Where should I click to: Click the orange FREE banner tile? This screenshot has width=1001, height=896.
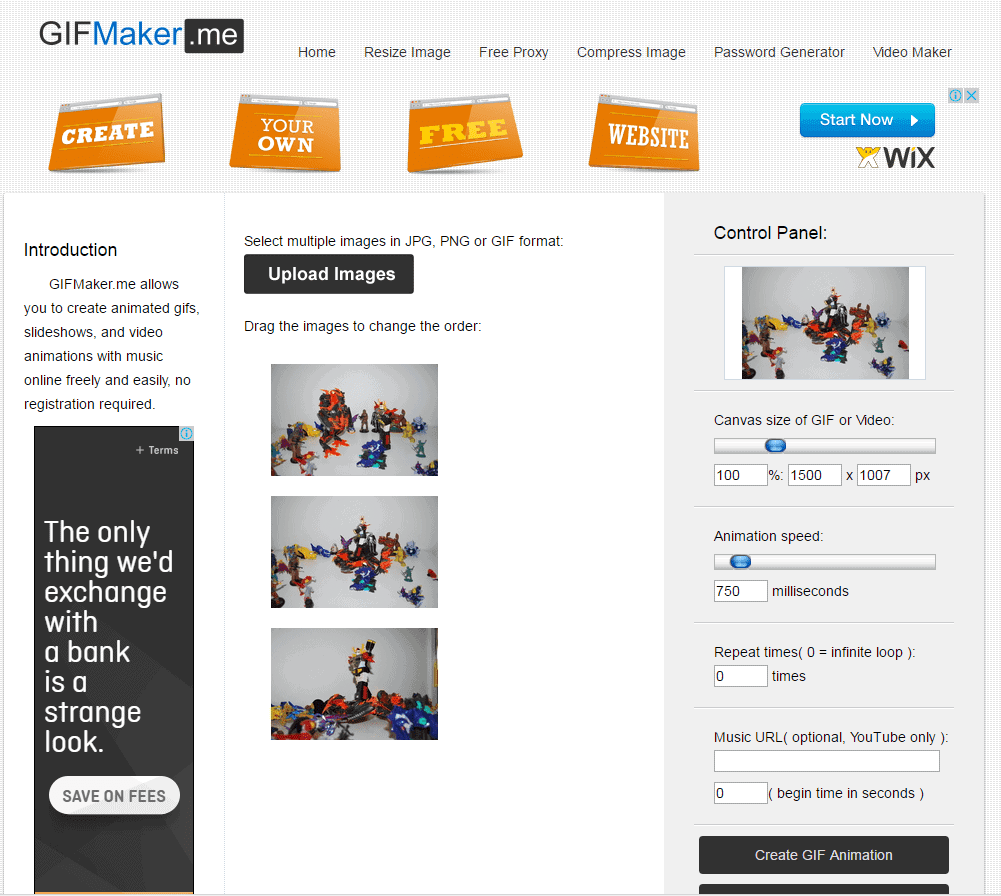[x=464, y=133]
